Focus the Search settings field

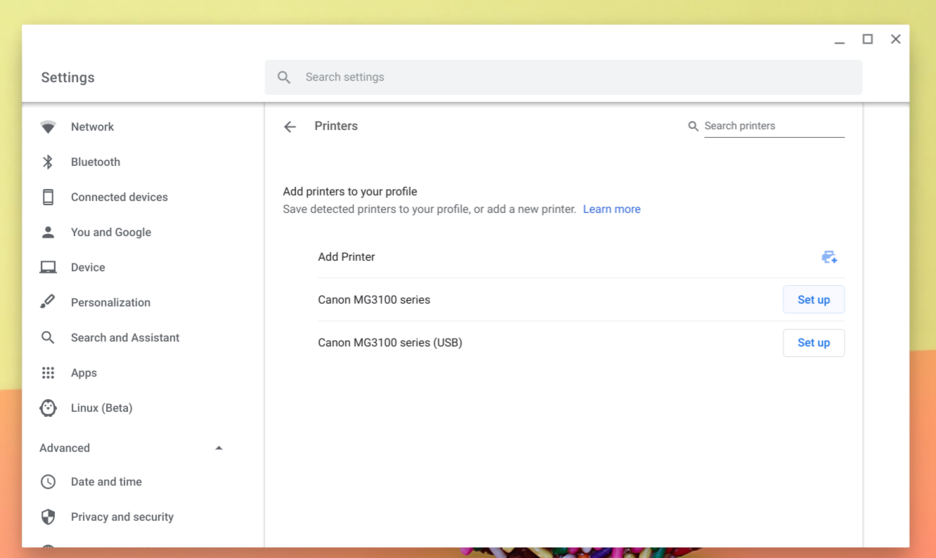(x=563, y=77)
